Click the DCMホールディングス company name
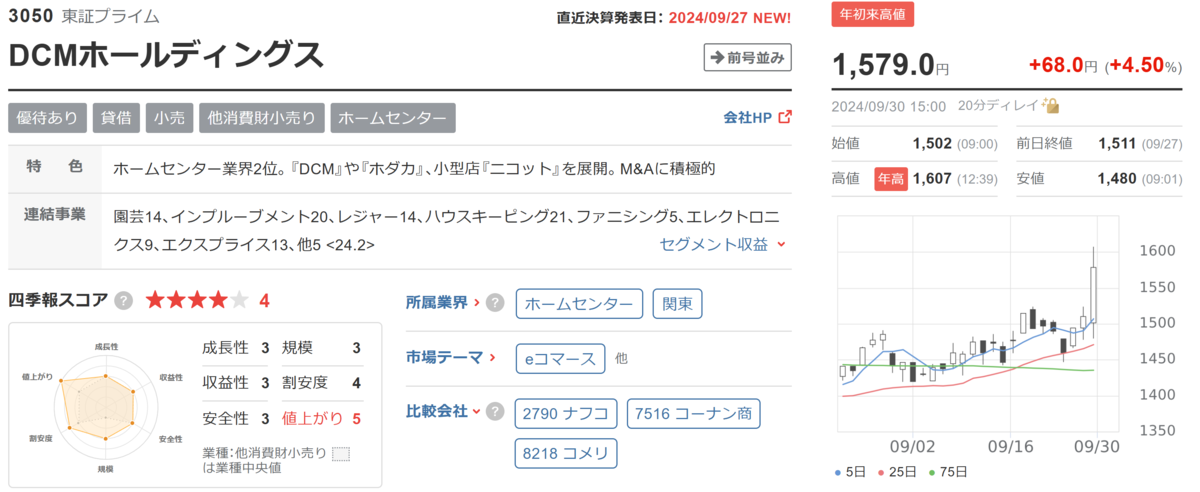Screen dimensions: 1200x492 (x=166, y=56)
